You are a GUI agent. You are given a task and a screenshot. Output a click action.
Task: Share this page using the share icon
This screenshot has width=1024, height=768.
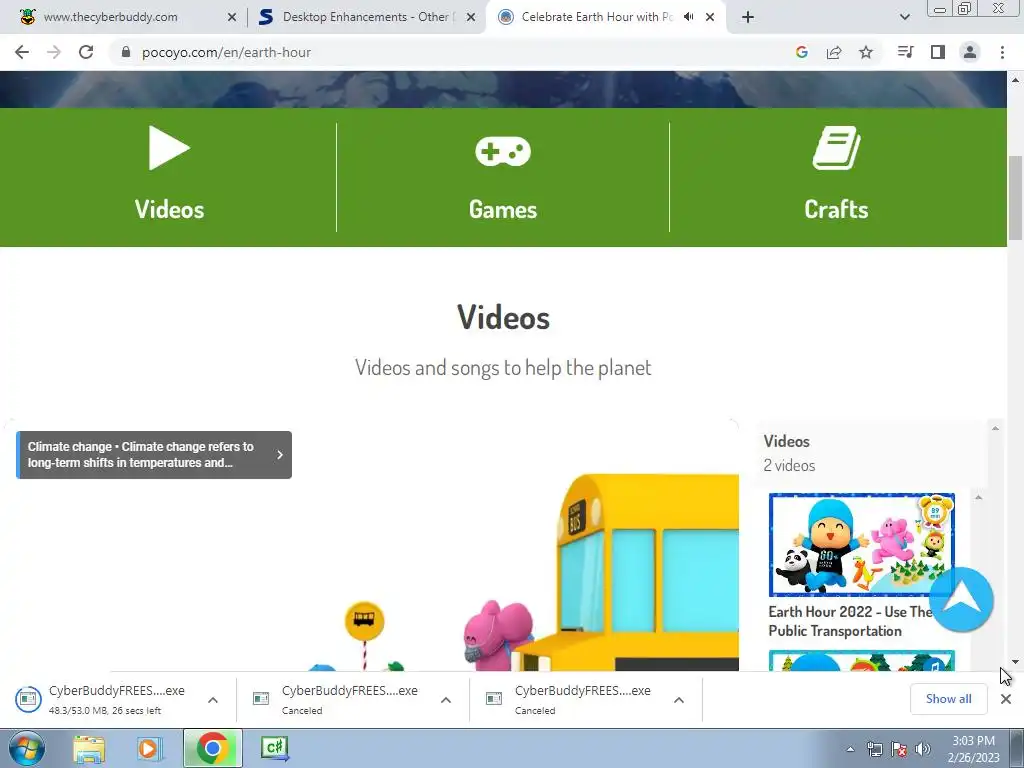834,52
